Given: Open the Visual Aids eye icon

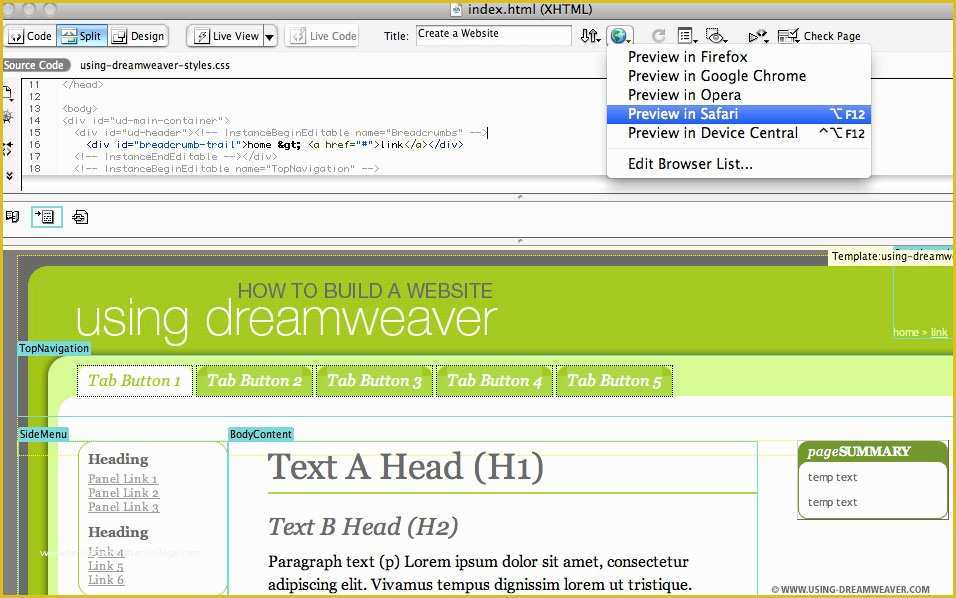Looking at the screenshot, I should [716, 36].
